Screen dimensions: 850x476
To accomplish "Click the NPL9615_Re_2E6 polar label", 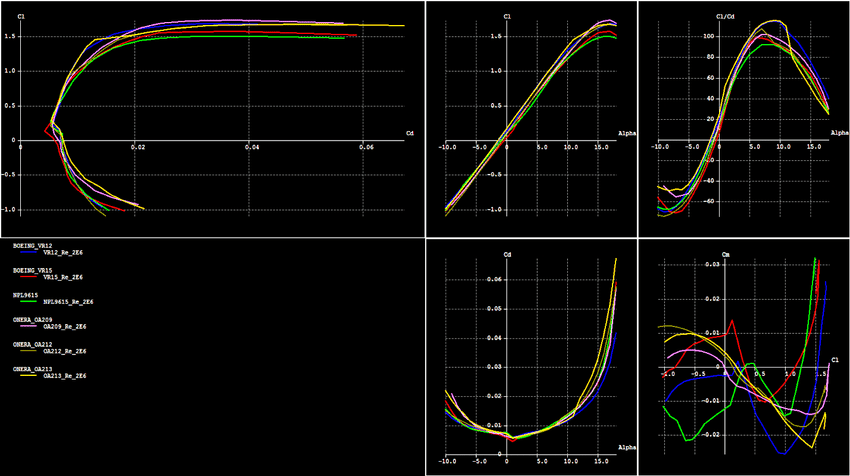I will click(x=68, y=301).
